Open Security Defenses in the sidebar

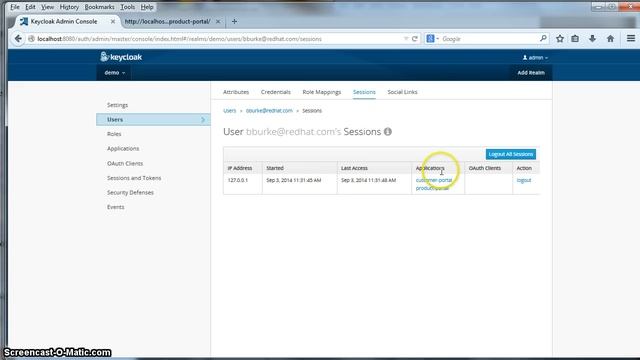tap(130, 192)
